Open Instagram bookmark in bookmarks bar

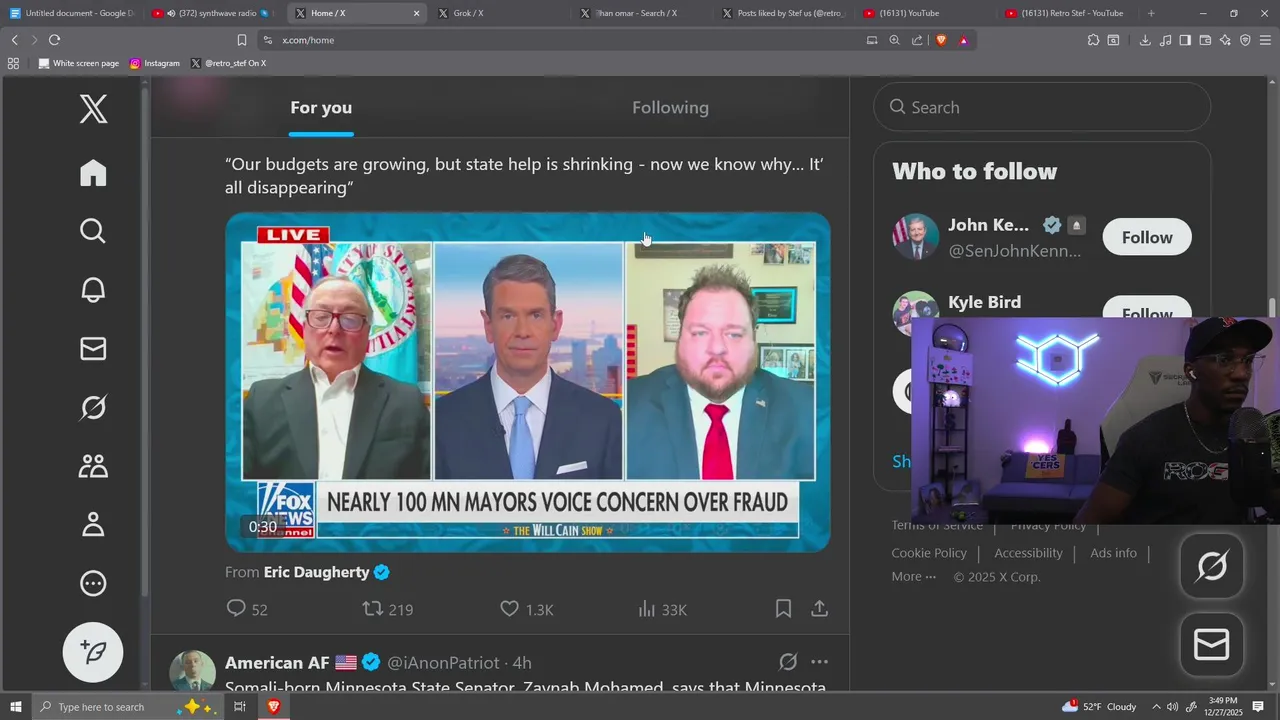pyautogui.click(x=155, y=63)
